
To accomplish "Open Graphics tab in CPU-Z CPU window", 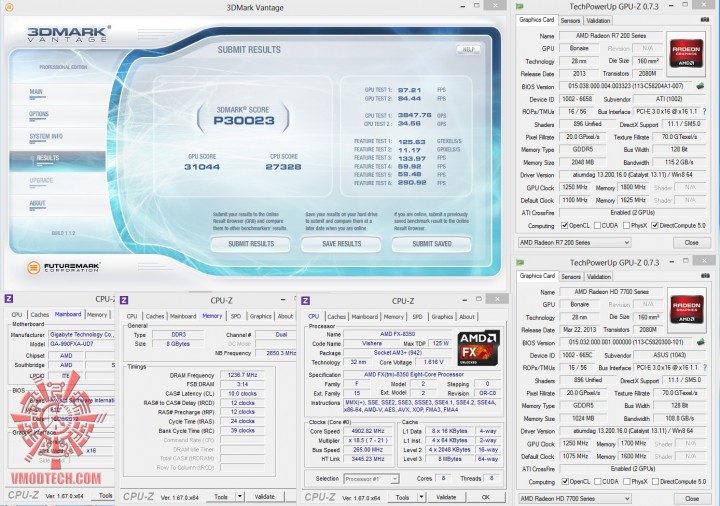I will 442,316.
